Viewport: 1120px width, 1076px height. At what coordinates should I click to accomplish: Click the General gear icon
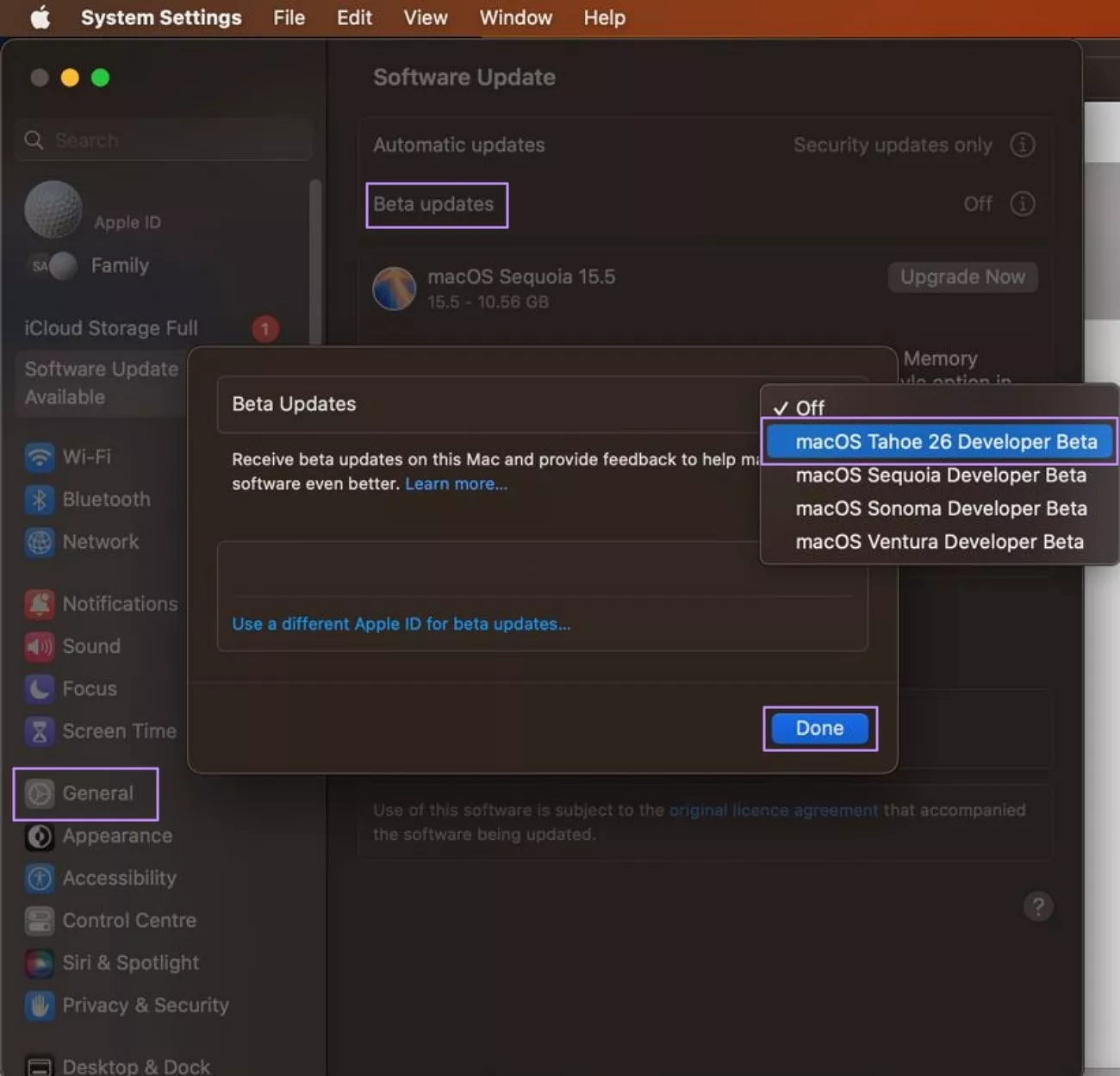coord(40,793)
